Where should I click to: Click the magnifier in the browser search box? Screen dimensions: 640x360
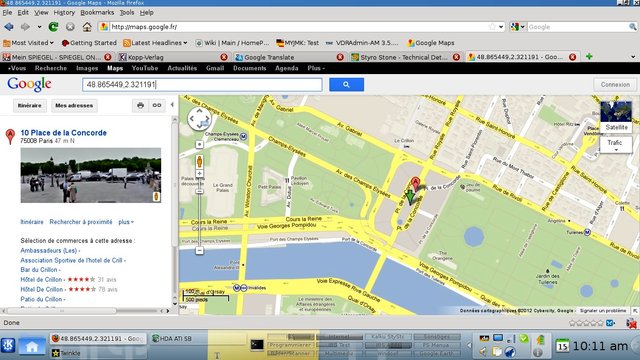(x=632, y=27)
